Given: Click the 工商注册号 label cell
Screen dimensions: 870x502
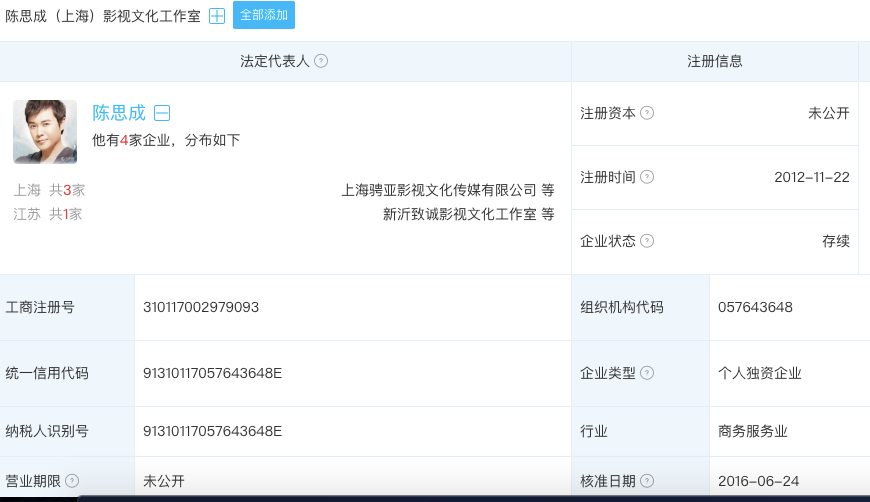Looking at the screenshot, I should (x=67, y=307).
